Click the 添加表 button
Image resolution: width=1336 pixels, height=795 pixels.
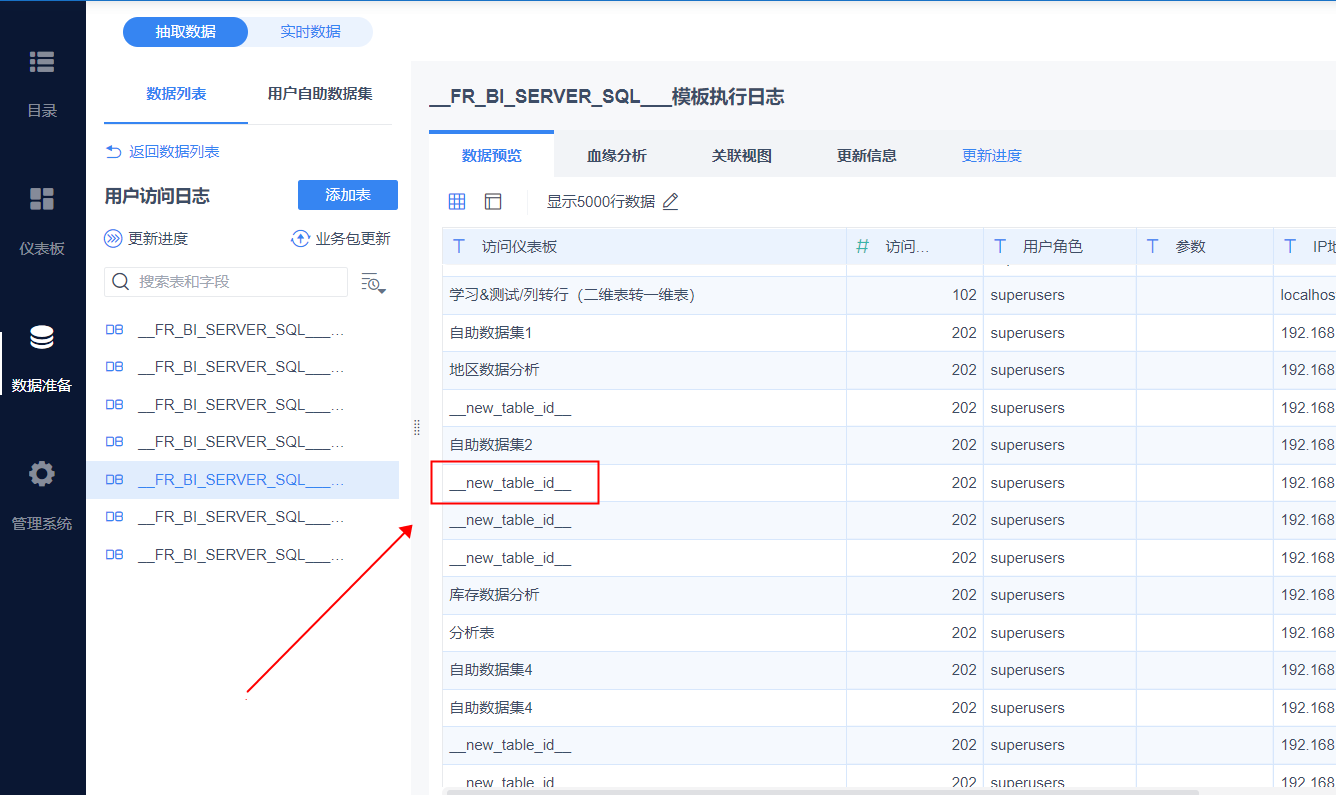[347, 196]
